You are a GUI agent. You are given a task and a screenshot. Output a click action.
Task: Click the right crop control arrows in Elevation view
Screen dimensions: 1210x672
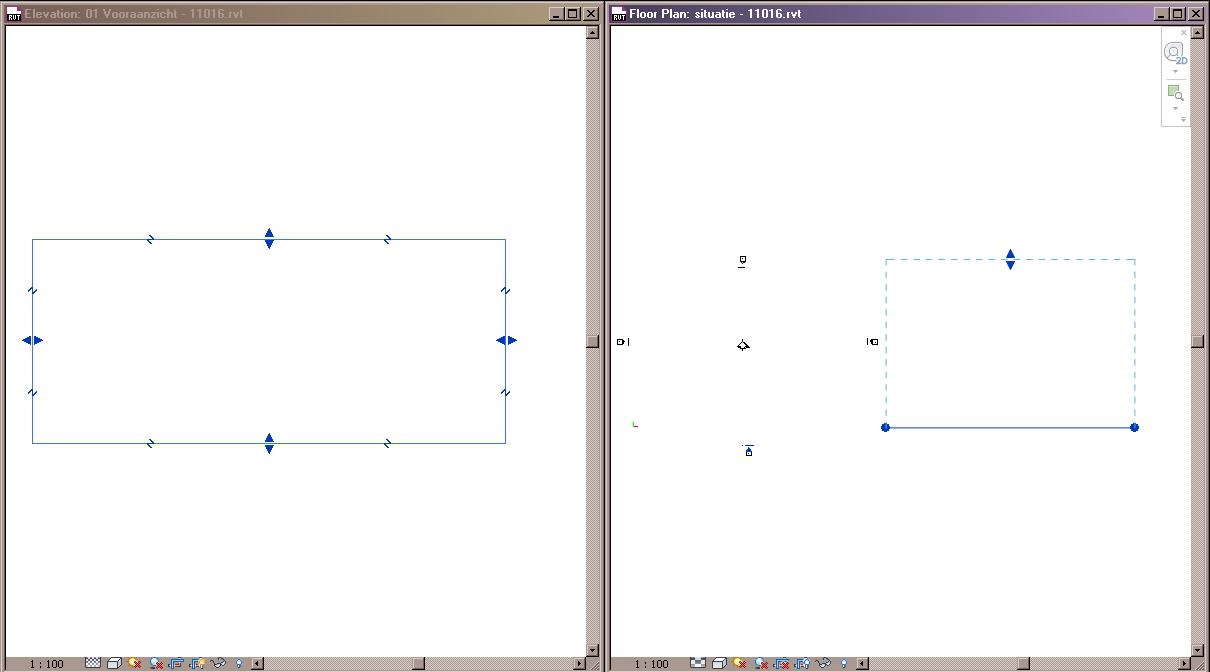[506, 340]
